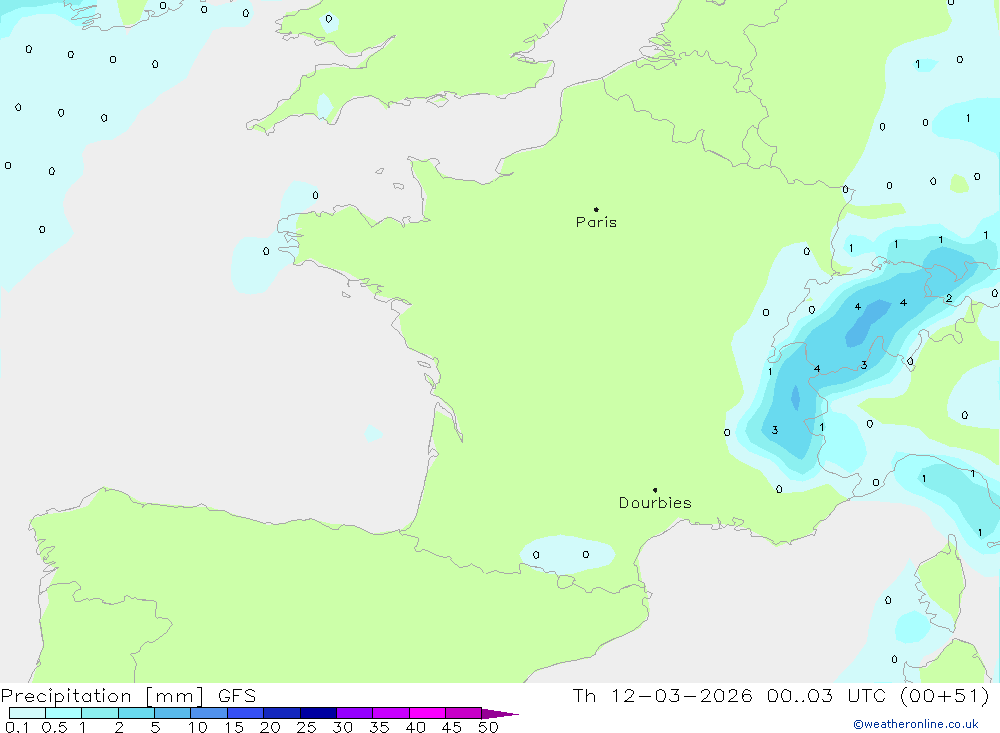Pick the 25–30 mm legend swatch
Viewport: 1000px width, 733px height.
[x=318, y=713]
